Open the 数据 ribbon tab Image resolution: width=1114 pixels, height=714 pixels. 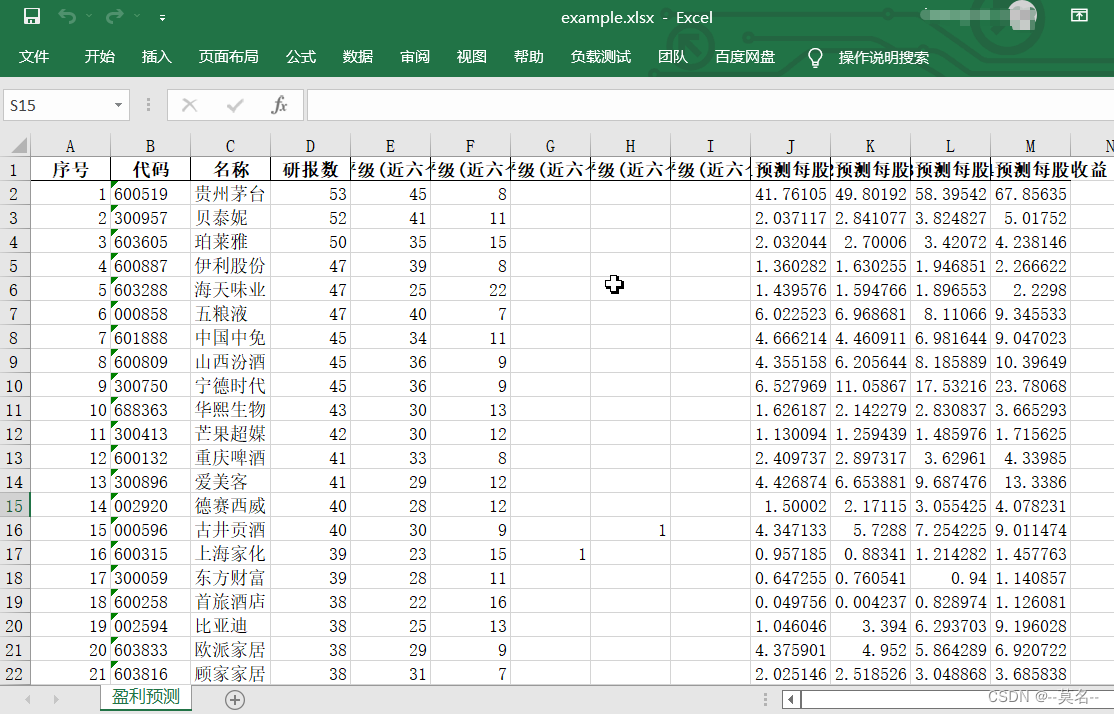pos(357,57)
